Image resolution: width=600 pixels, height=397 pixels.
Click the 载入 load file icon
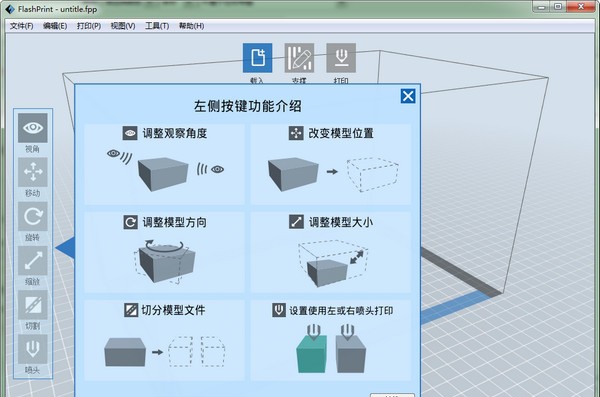point(258,58)
